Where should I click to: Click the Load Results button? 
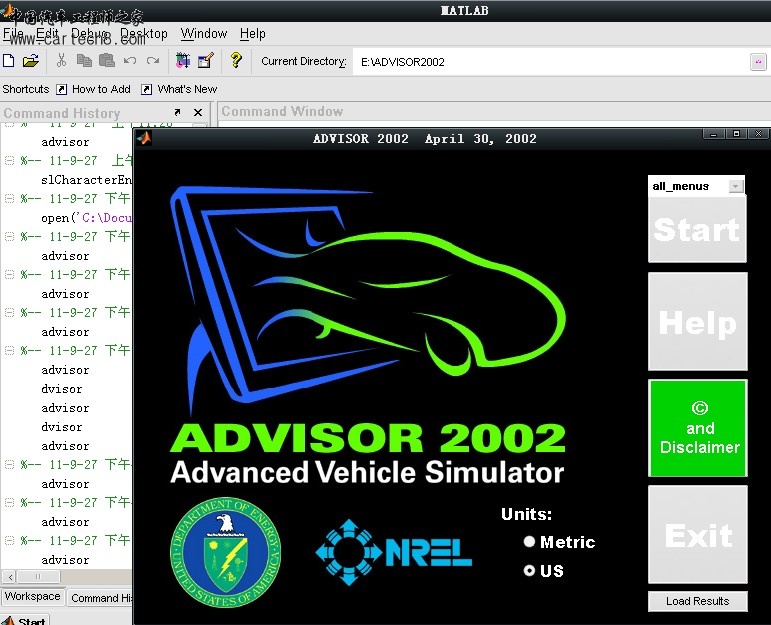coord(698,601)
